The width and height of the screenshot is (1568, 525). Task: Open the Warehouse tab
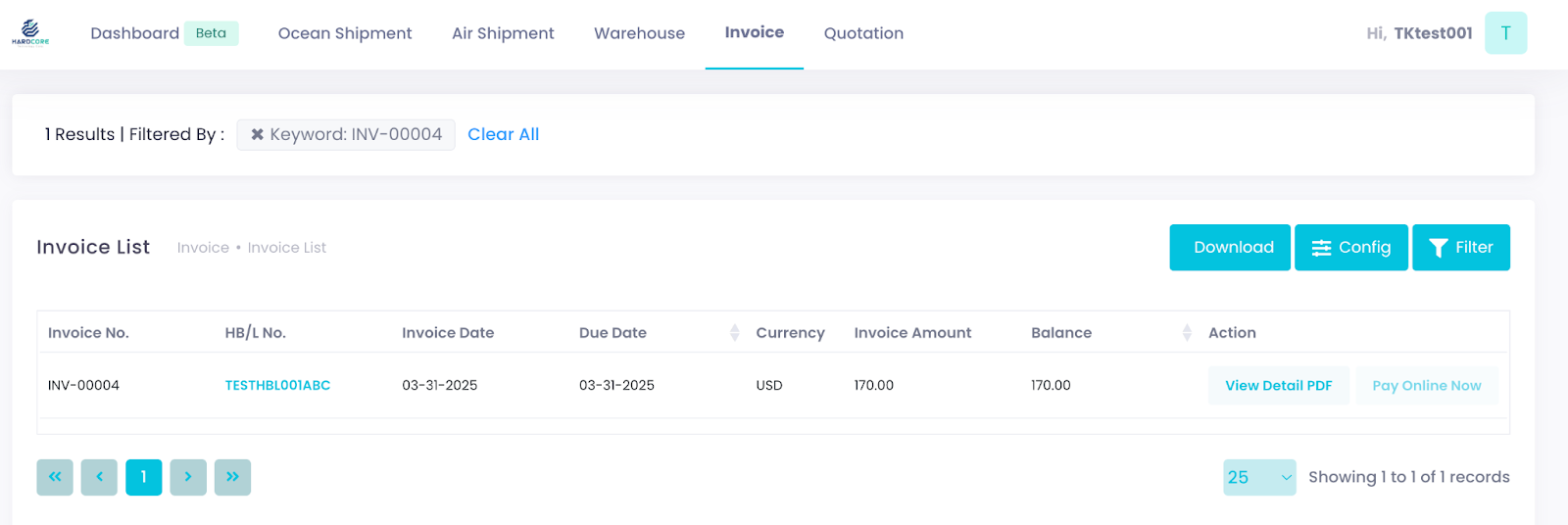(x=639, y=33)
